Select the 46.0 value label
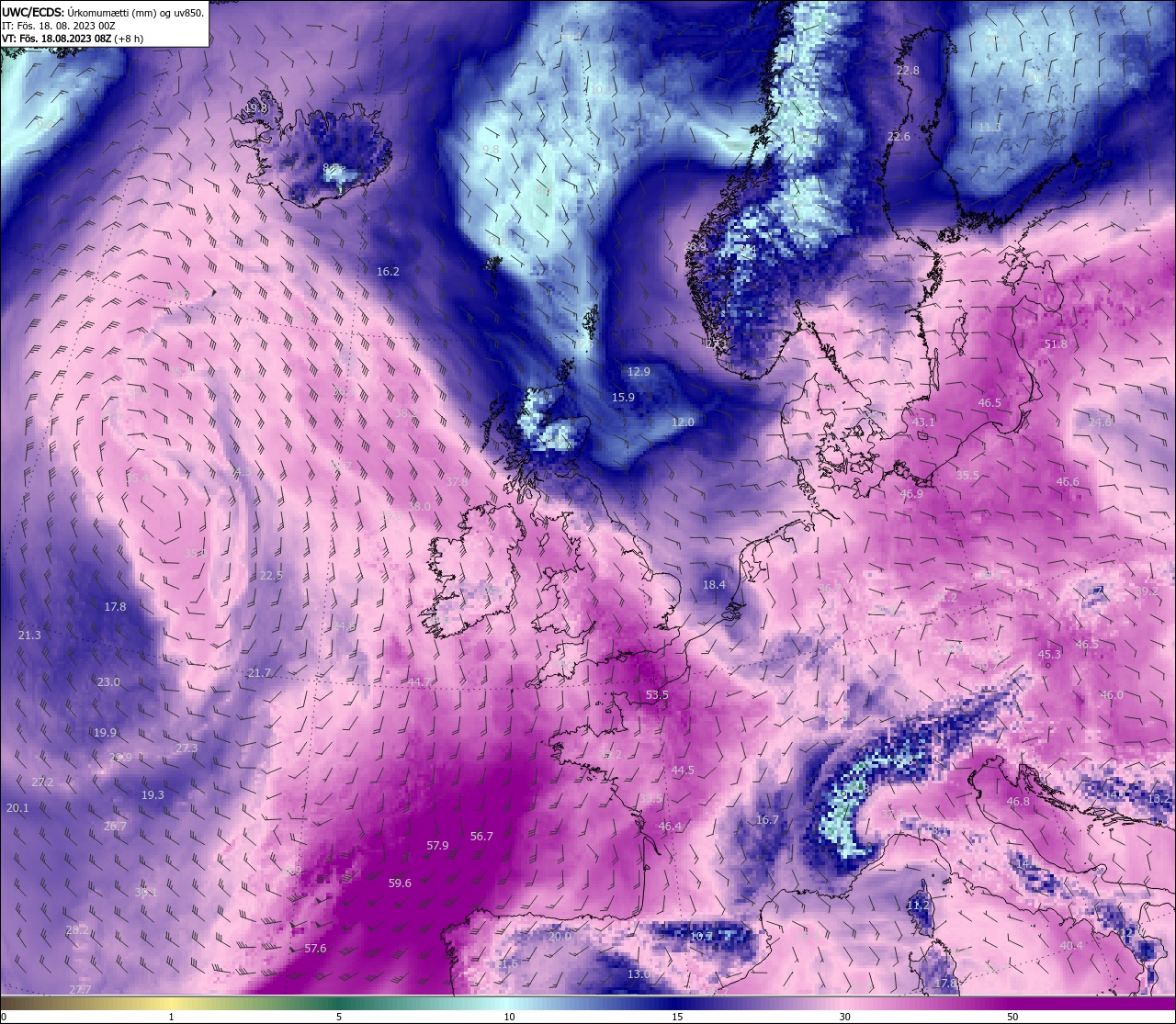The width and height of the screenshot is (1176, 1024). point(1112,694)
